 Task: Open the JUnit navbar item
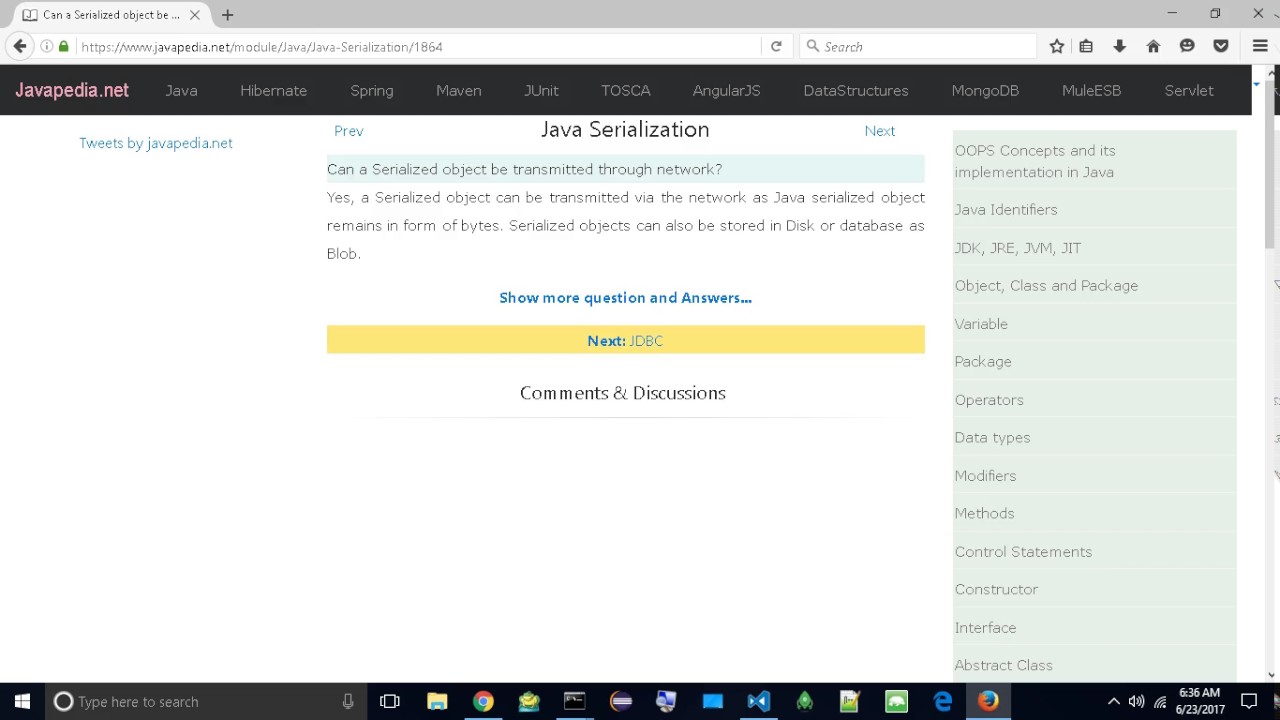point(541,90)
